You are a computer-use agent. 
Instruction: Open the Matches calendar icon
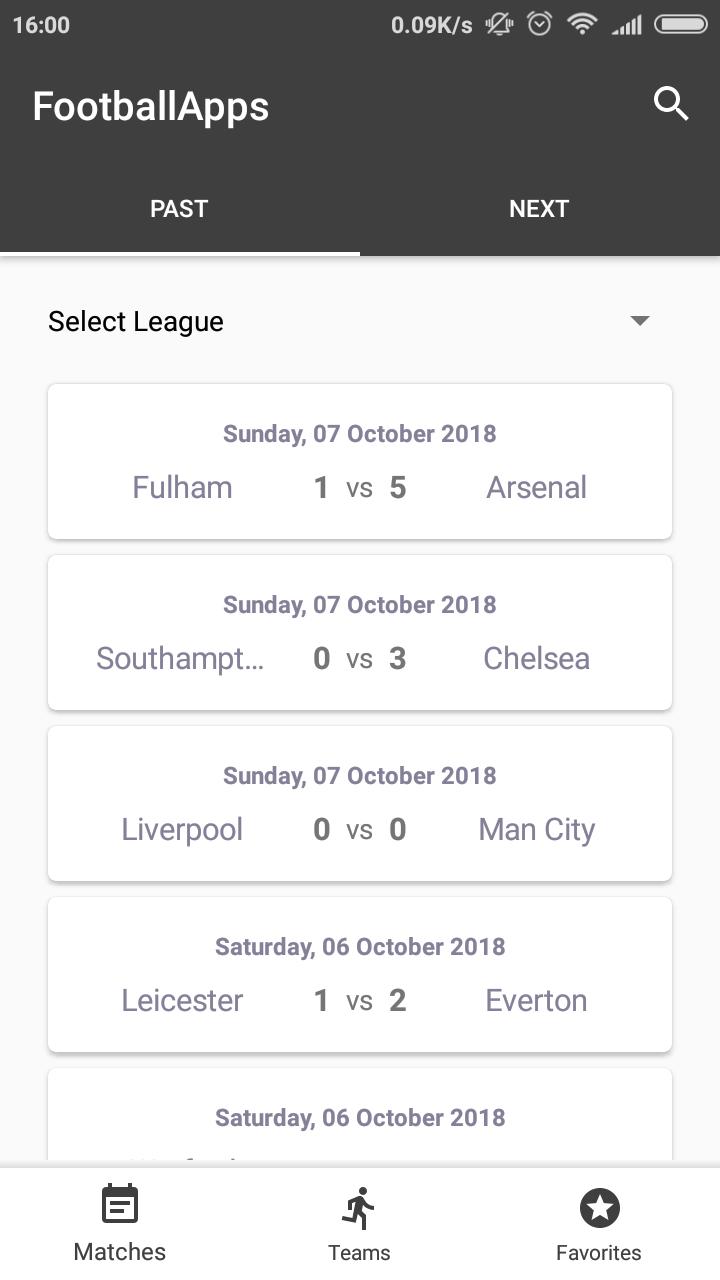[120, 1205]
